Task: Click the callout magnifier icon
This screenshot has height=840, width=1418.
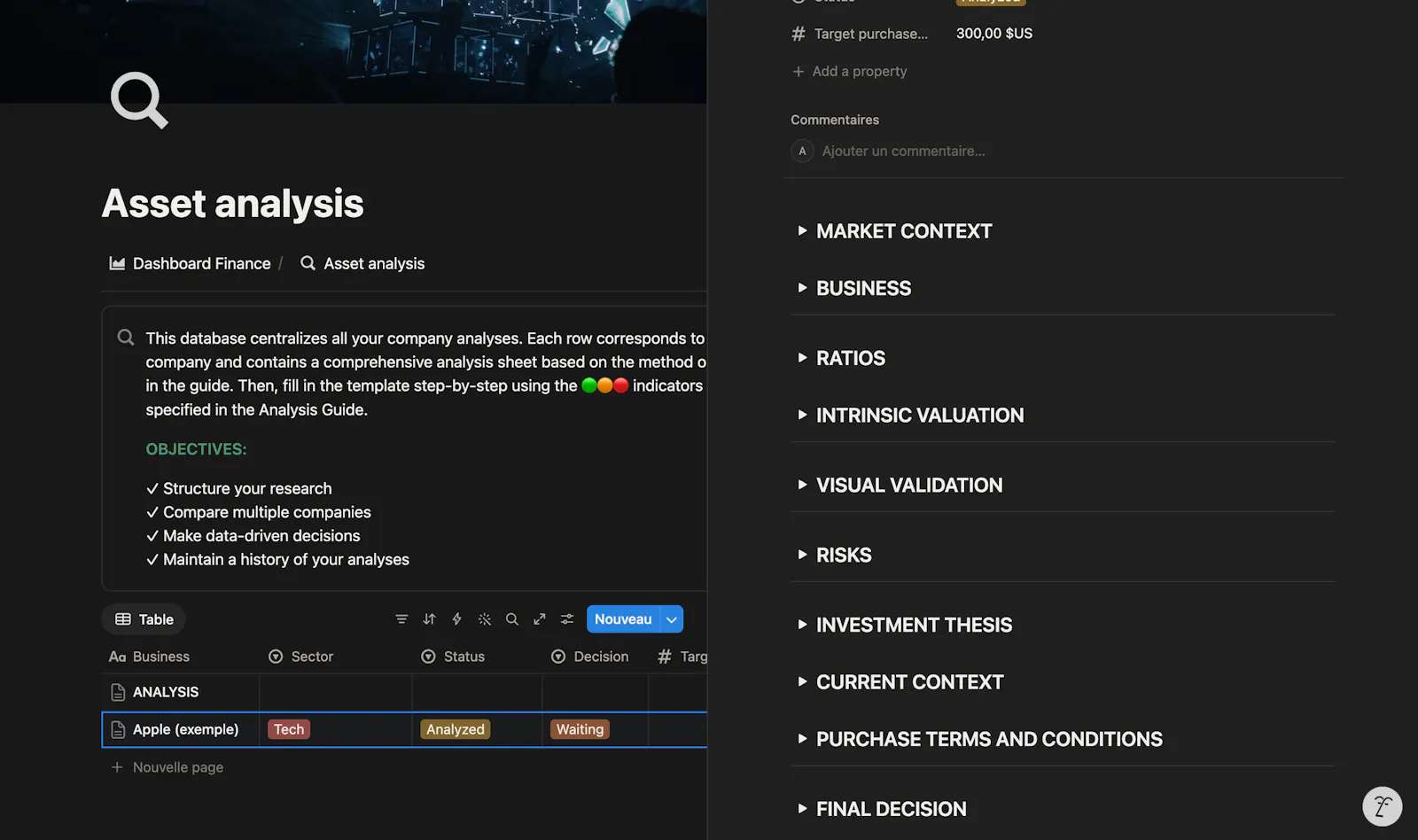Action: tap(126, 338)
